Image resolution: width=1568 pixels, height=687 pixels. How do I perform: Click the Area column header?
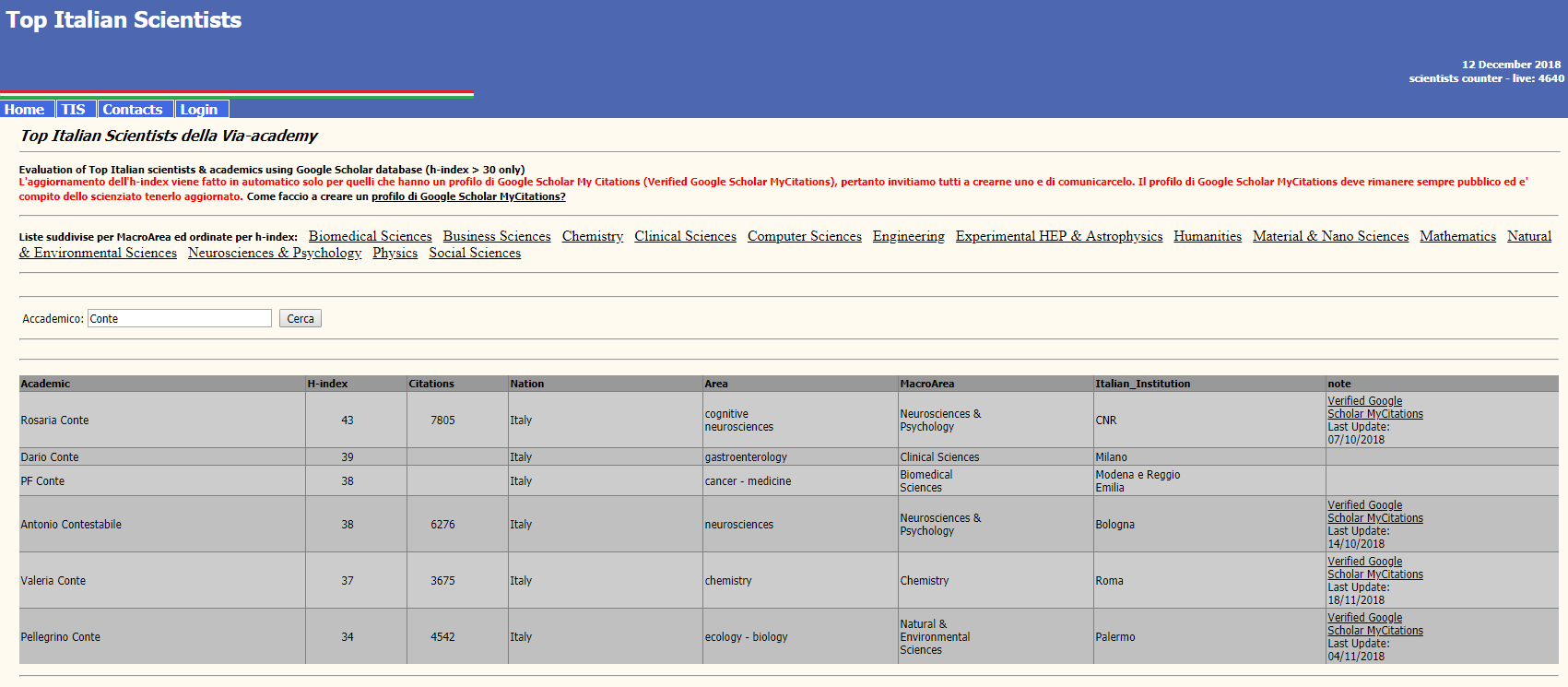[800, 384]
